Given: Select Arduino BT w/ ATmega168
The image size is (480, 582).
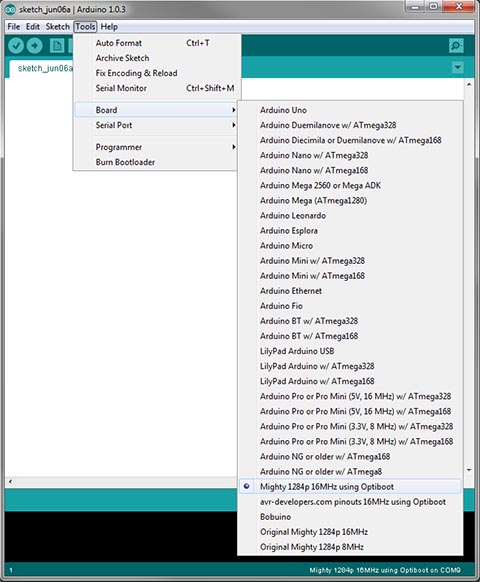Looking at the screenshot, I should [x=350, y=336].
